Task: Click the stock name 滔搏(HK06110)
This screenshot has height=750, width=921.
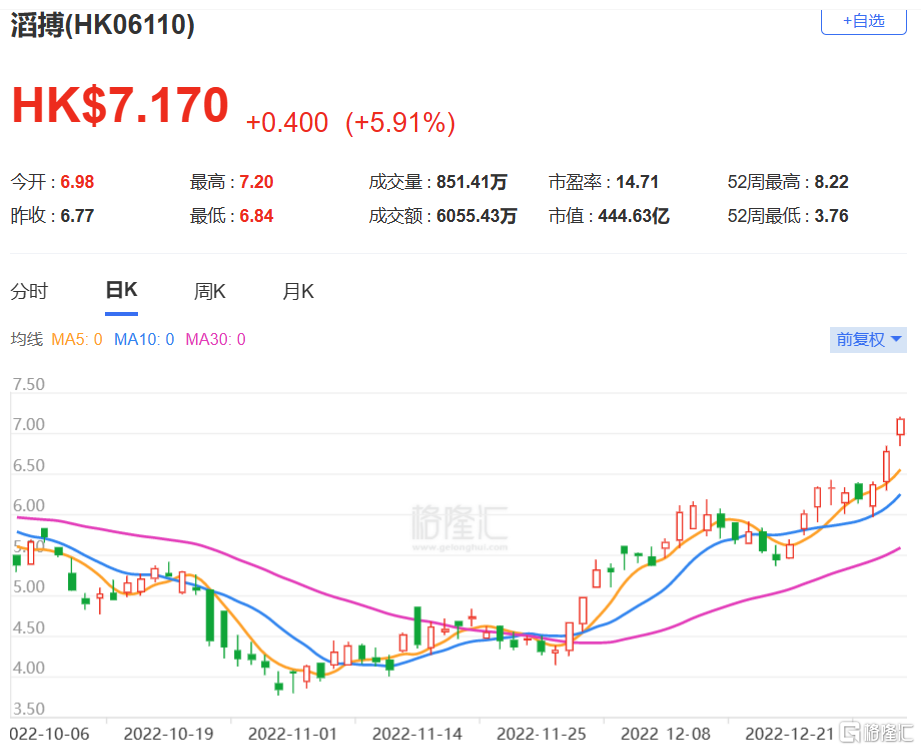Action: (x=102, y=25)
